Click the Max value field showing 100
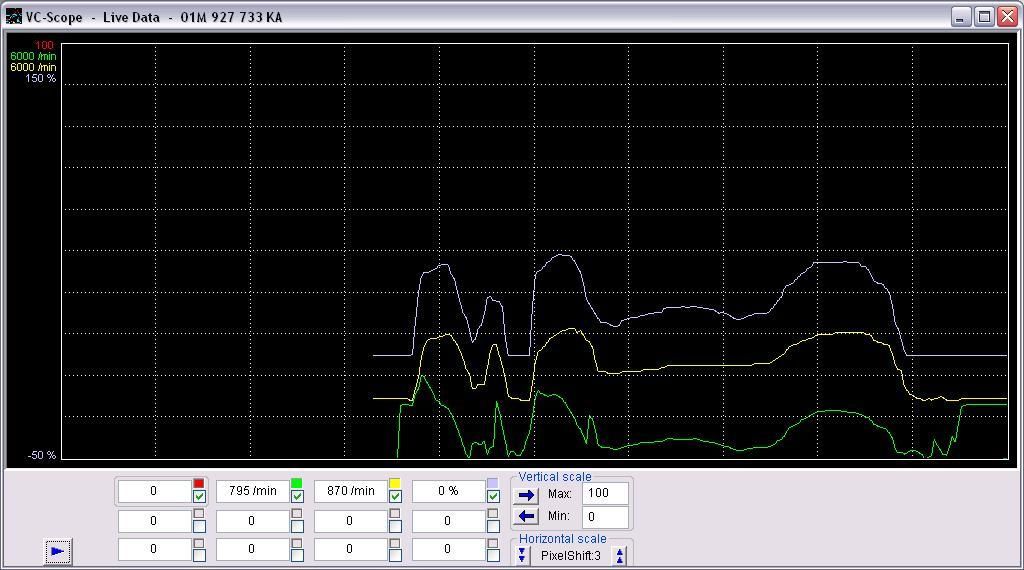This screenshot has width=1024, height=570. coord(605,494)
